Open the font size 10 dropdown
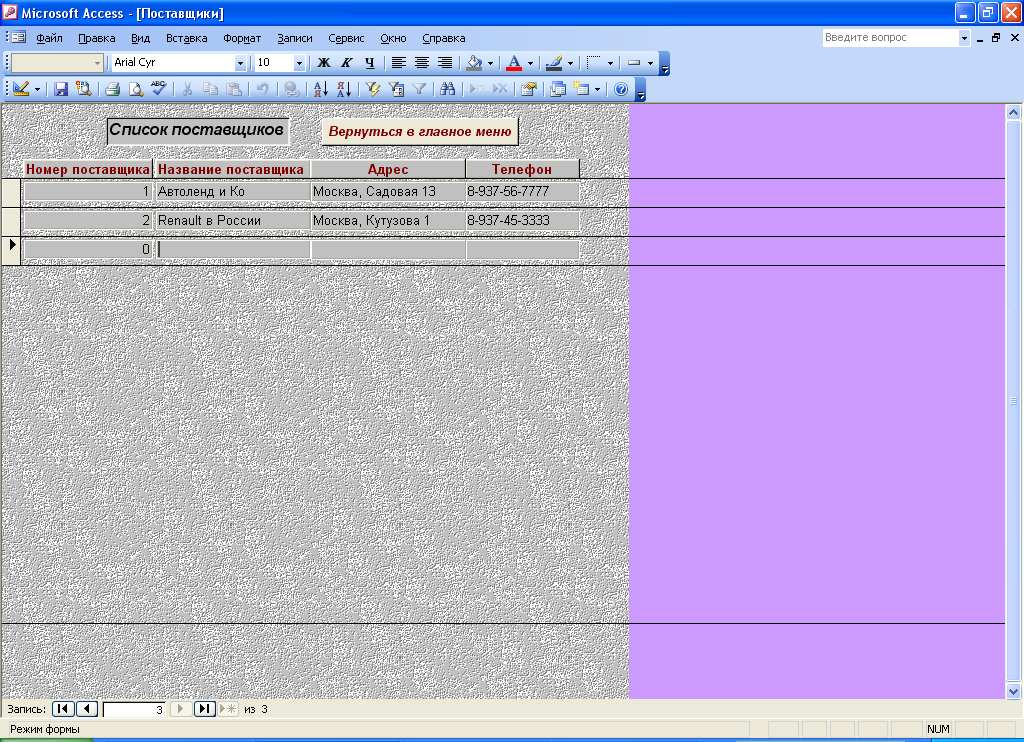The height and width of the screenshot is (742, 1024). 299,63
